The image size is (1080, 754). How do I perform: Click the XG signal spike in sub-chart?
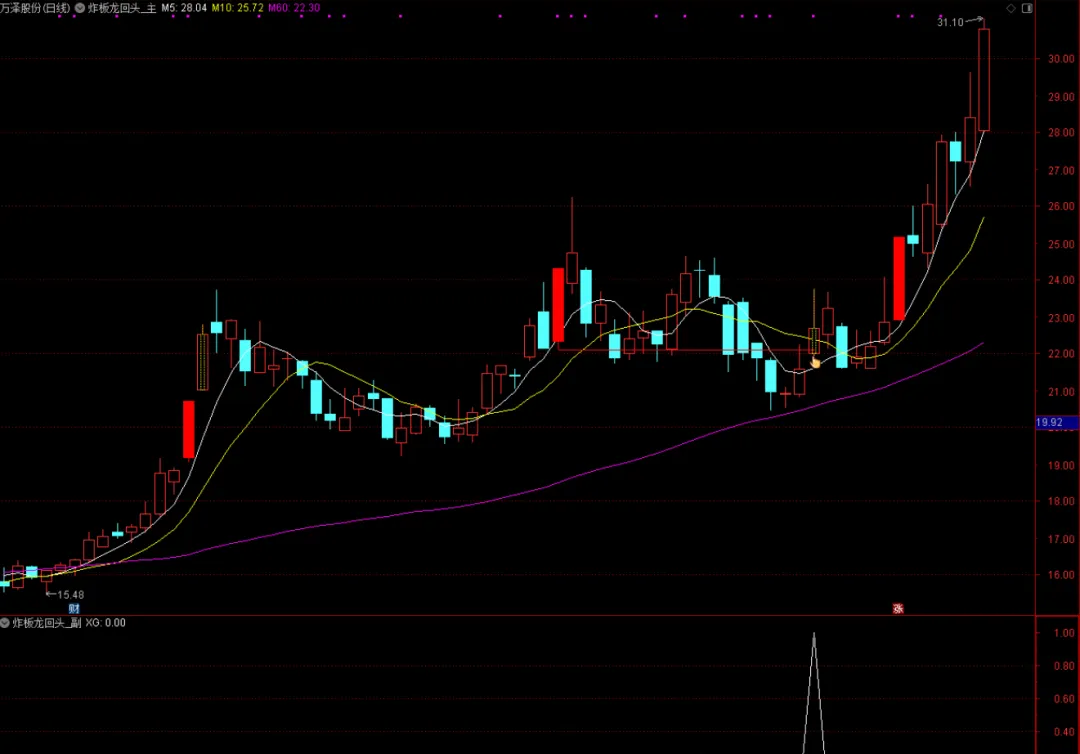(814, 692)
